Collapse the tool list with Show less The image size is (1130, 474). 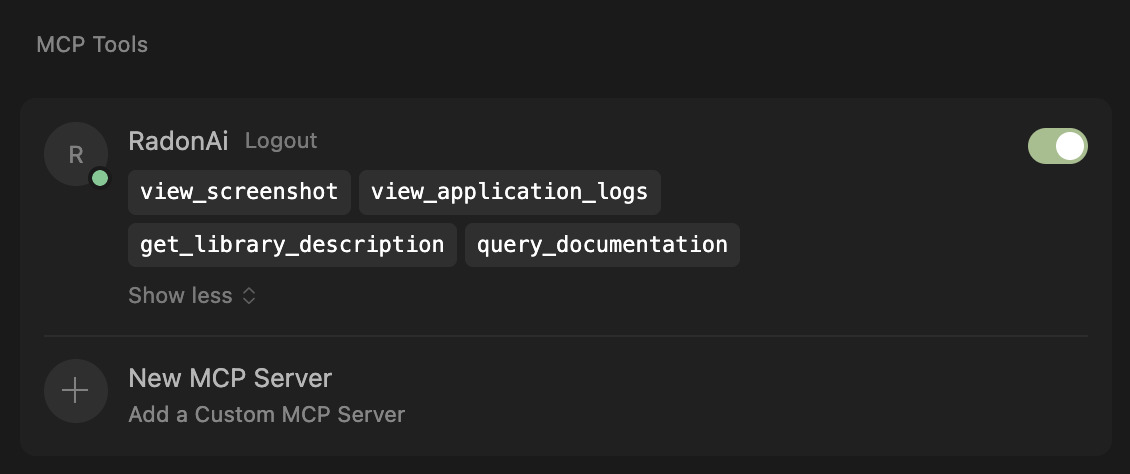[x=181, y=296]
